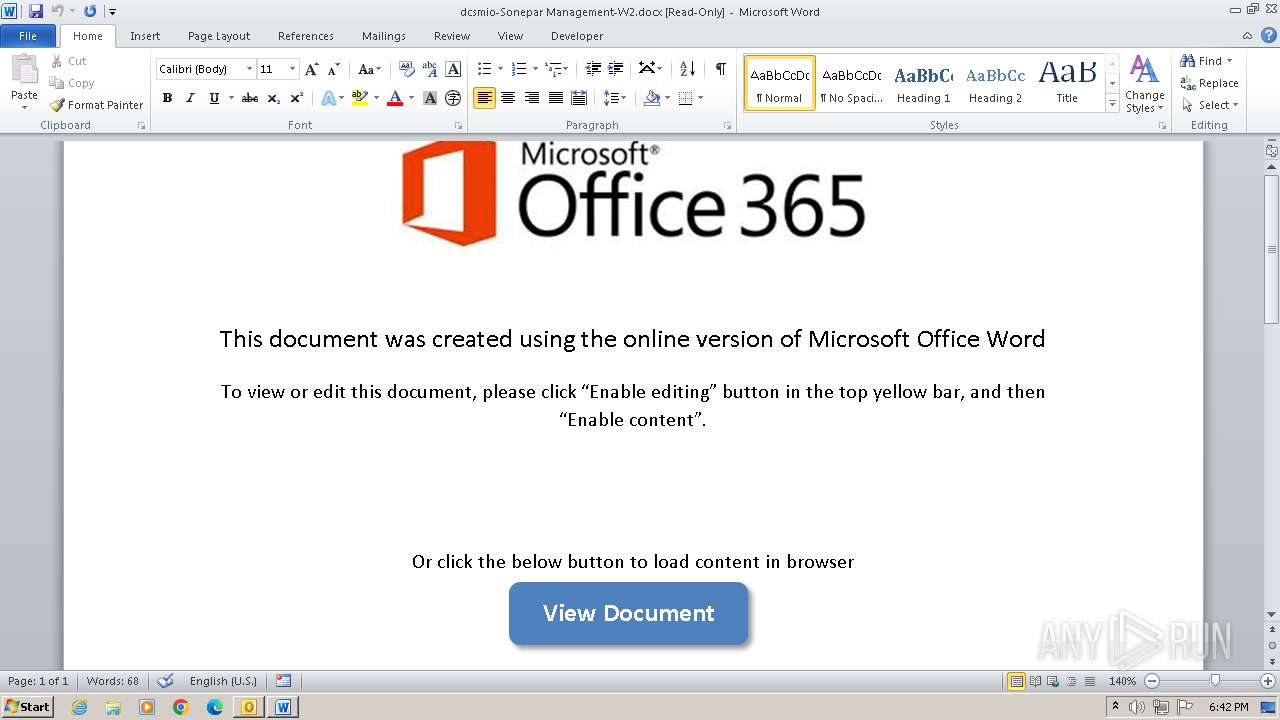The image size is (1280, 720).
Task: Open Microsoft Office Word Help icon
Action: (1268, 35)
